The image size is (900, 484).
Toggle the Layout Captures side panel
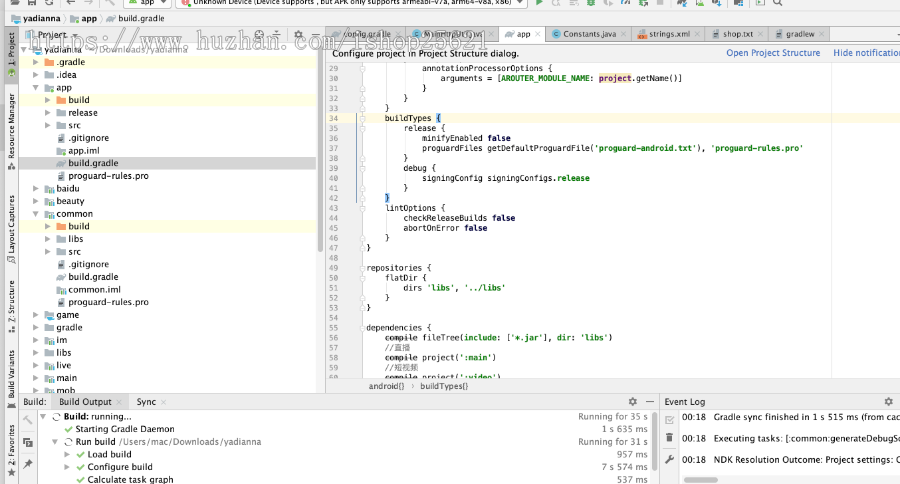(11, 224)
